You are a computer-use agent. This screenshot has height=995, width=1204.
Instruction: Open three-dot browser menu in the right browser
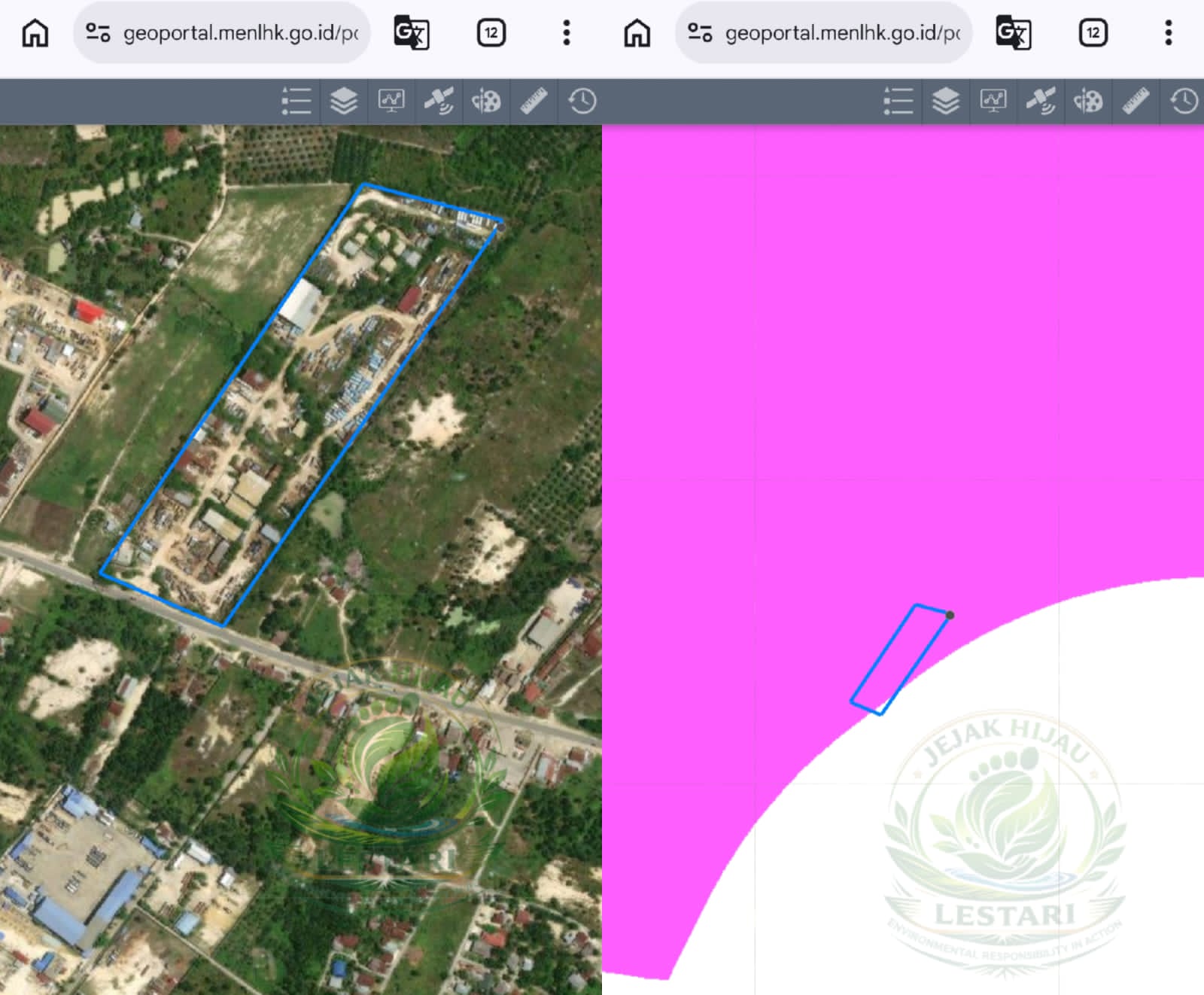click(x=1169, y=33)
